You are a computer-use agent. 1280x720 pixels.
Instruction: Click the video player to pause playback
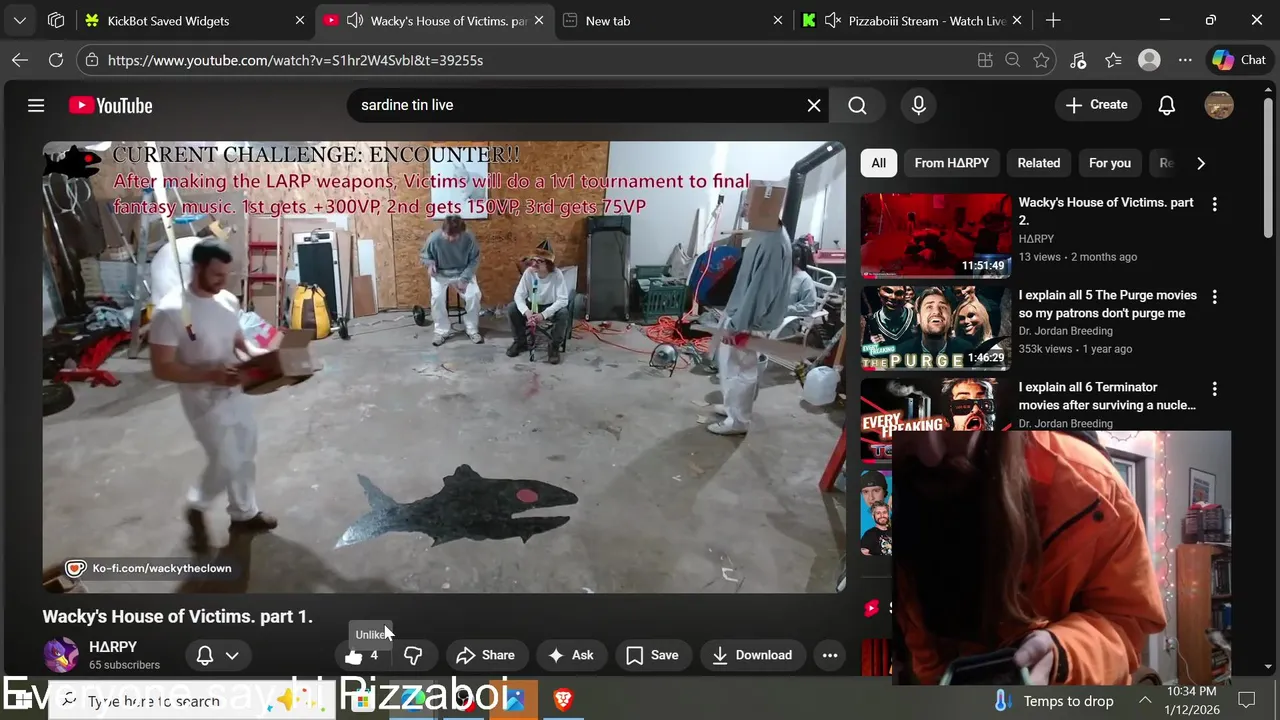point(444,367)
